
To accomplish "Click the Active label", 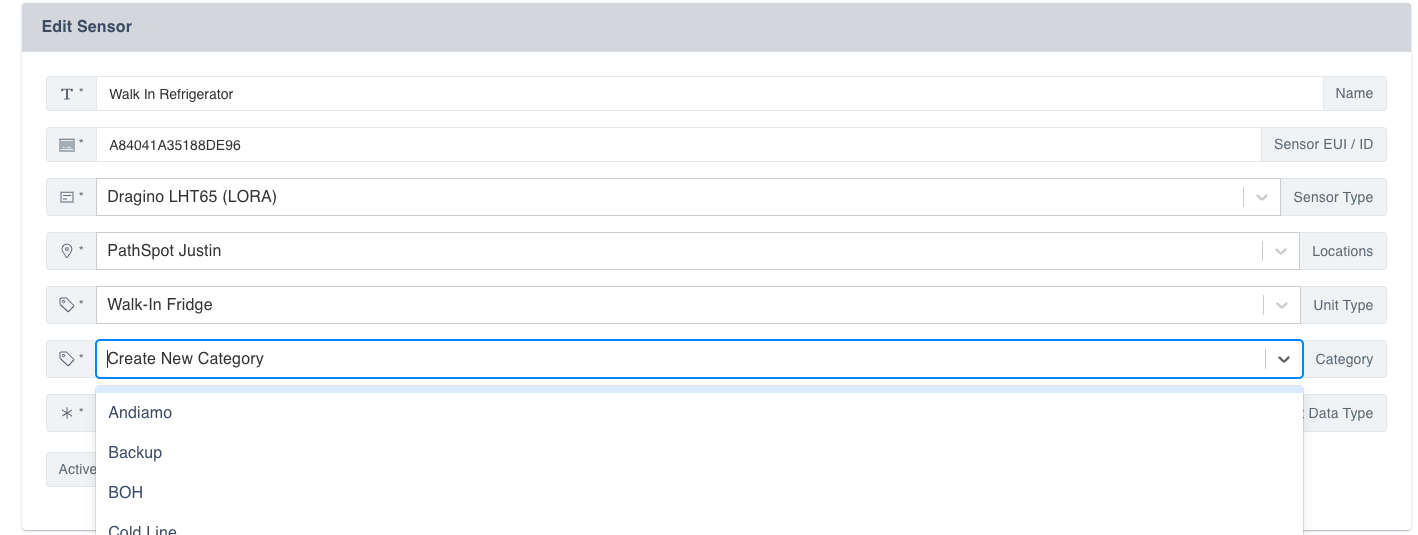I will (x=73, y=469).
